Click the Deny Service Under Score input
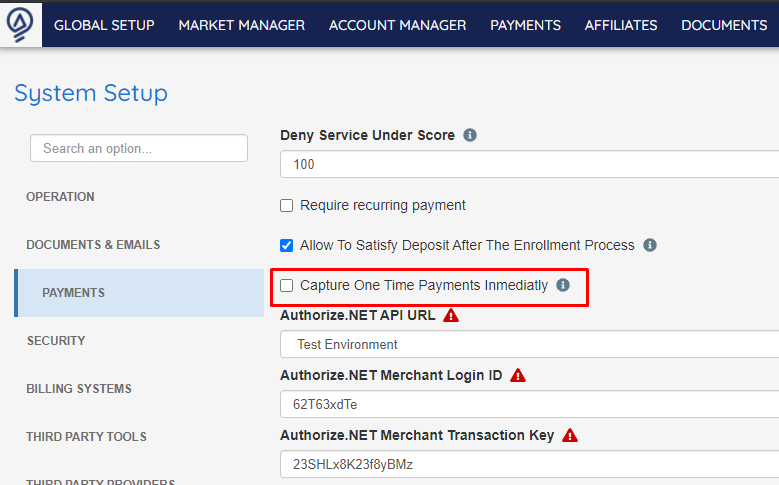The height and width of the screenshot is (485, 779). 530,164
